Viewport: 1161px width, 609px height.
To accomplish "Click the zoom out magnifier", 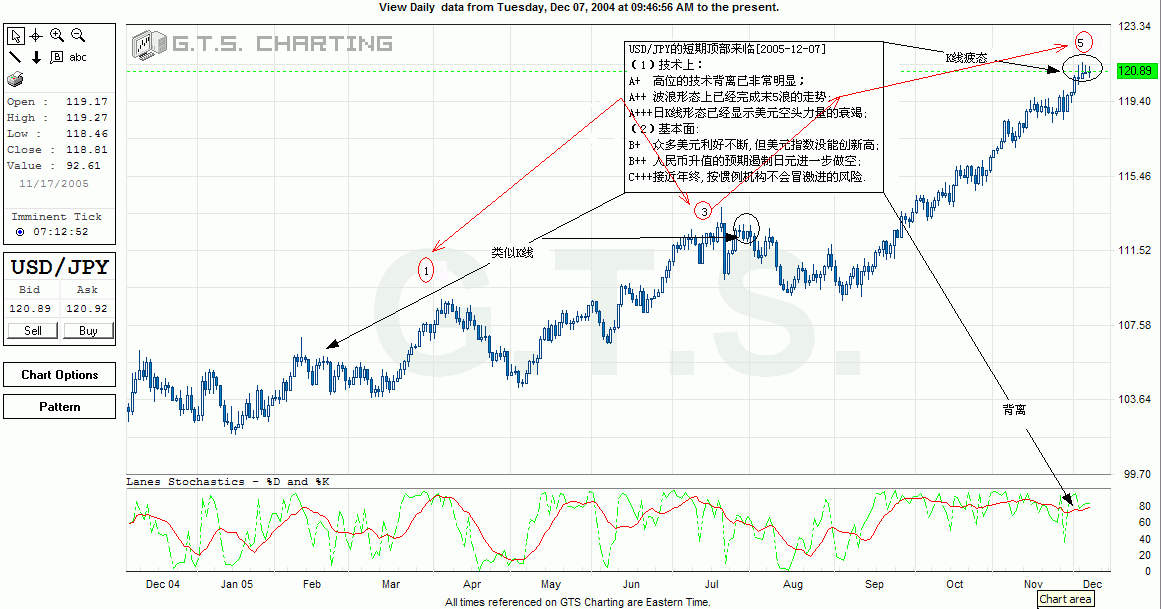I will pos(78,35).
